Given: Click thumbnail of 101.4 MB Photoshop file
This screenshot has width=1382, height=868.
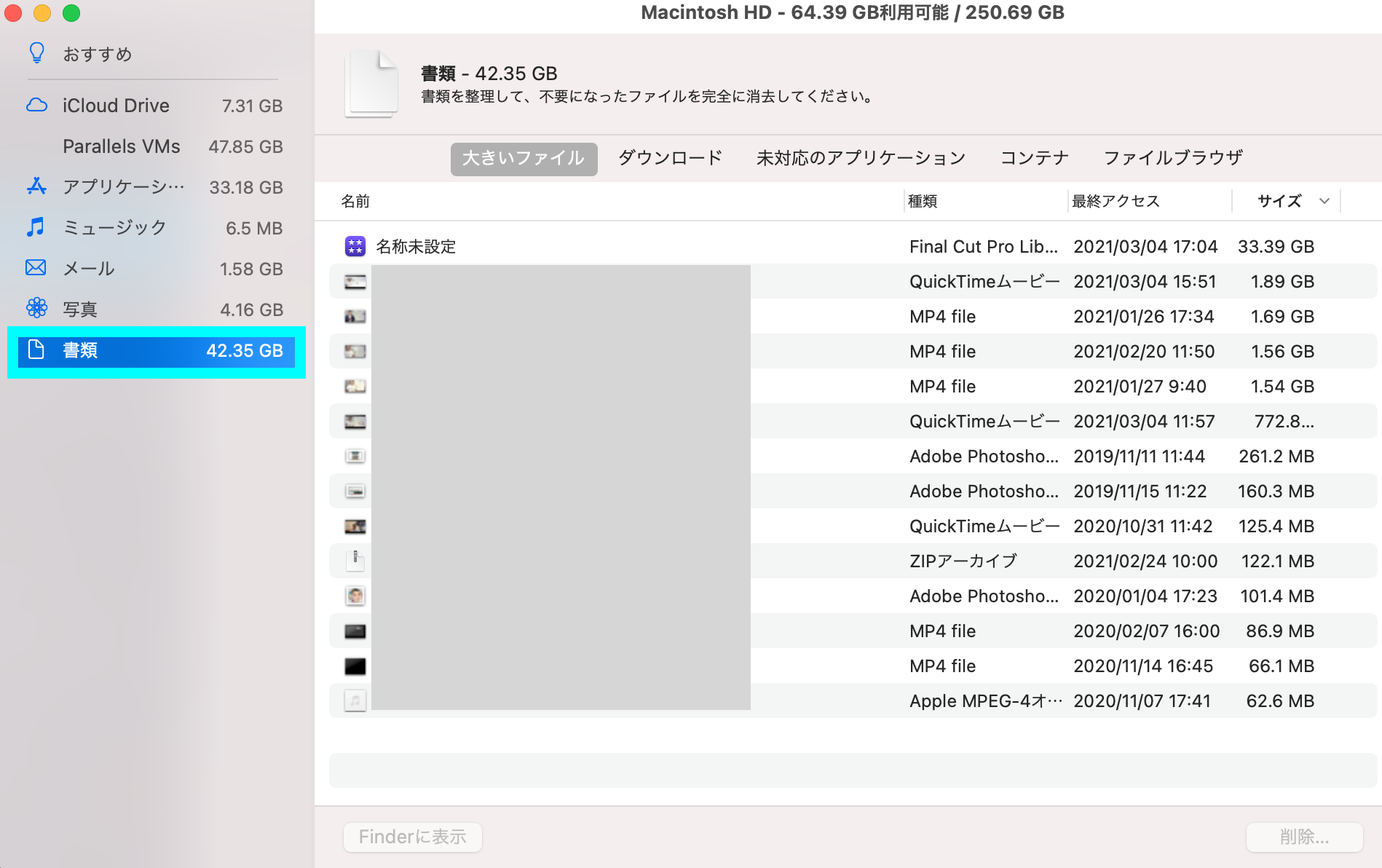Looking at the screenshot, I should [x=355, y=596].
